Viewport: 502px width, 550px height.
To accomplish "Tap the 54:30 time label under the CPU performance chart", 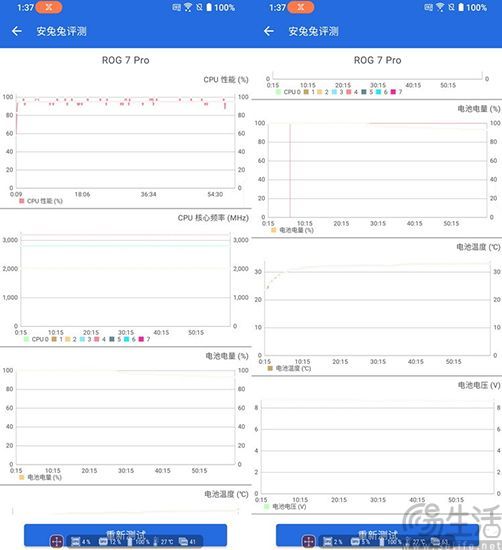I will 215,194.
